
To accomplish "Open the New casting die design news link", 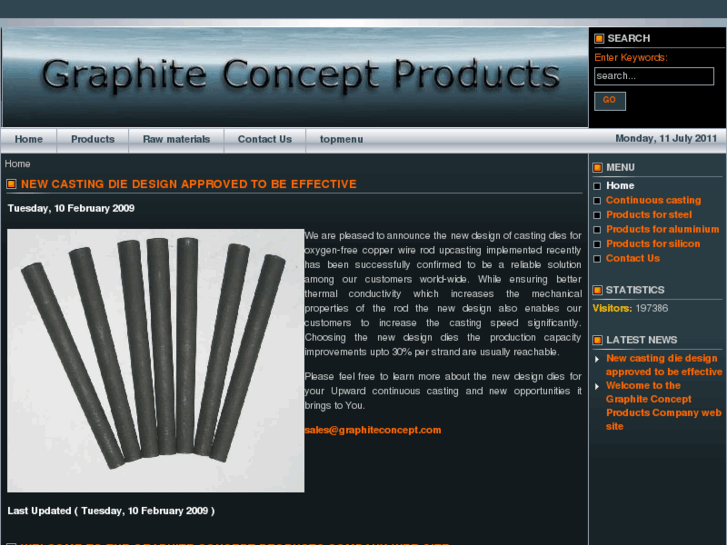I will point(663,365).
